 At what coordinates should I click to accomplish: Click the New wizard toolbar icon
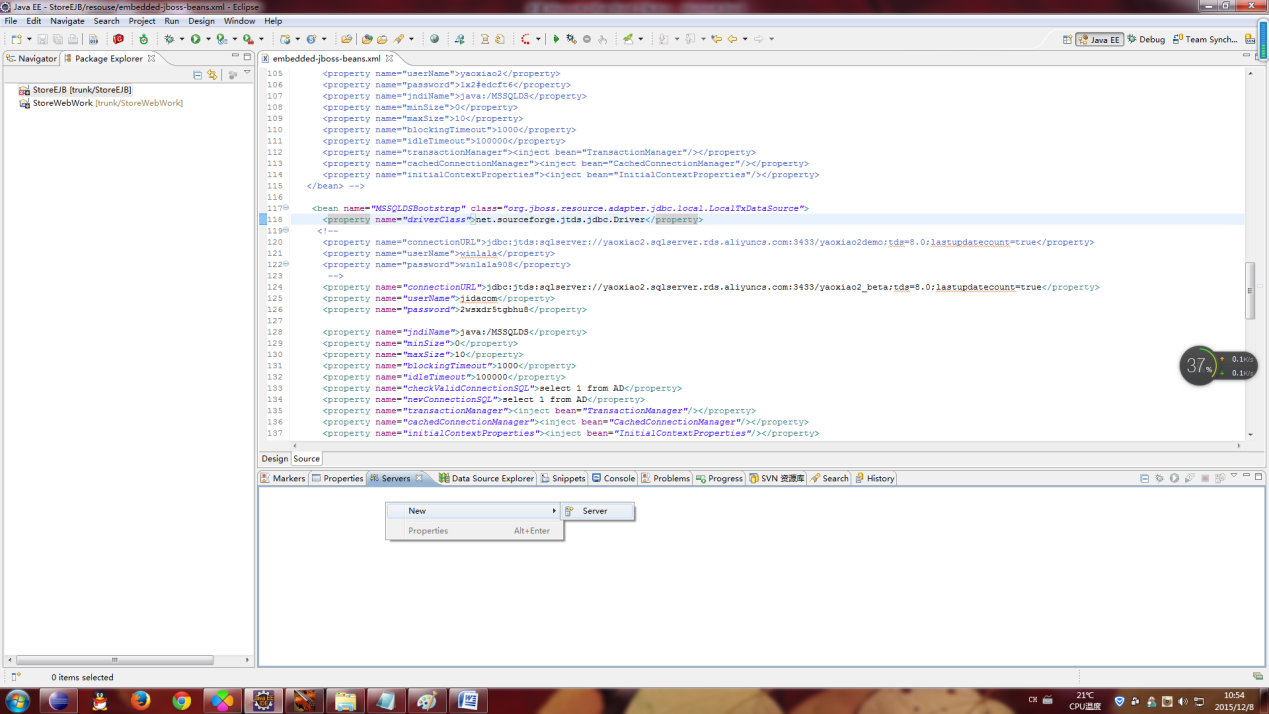(x=16, y=39)
